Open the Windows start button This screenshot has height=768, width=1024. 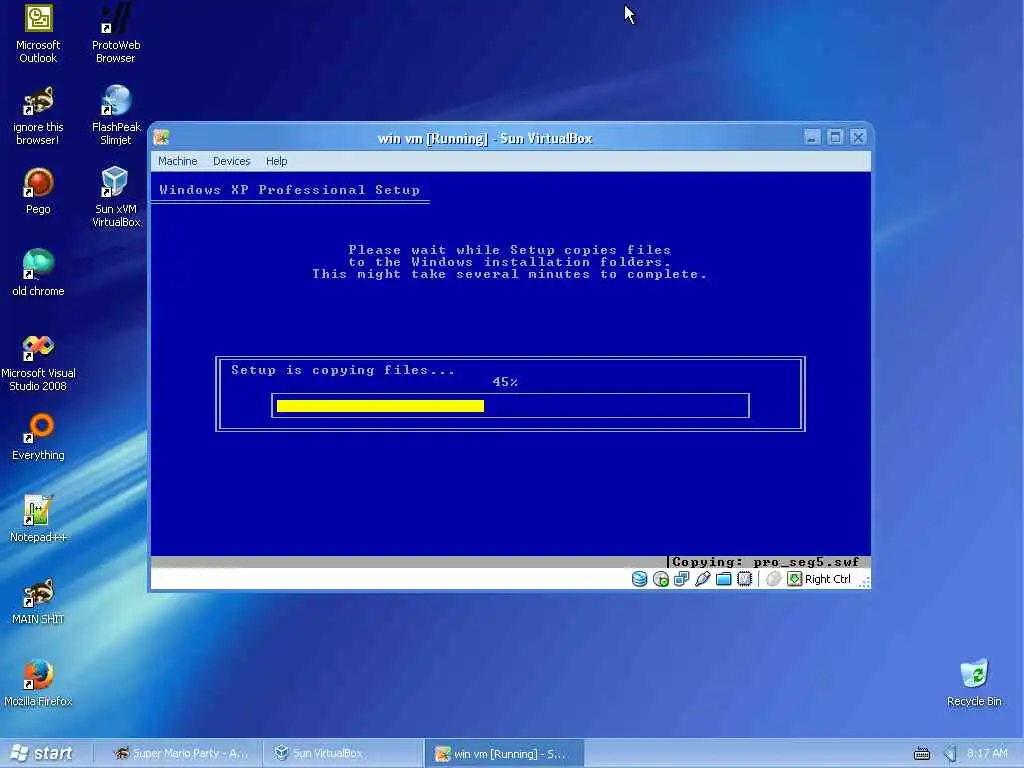pos(42,754)
